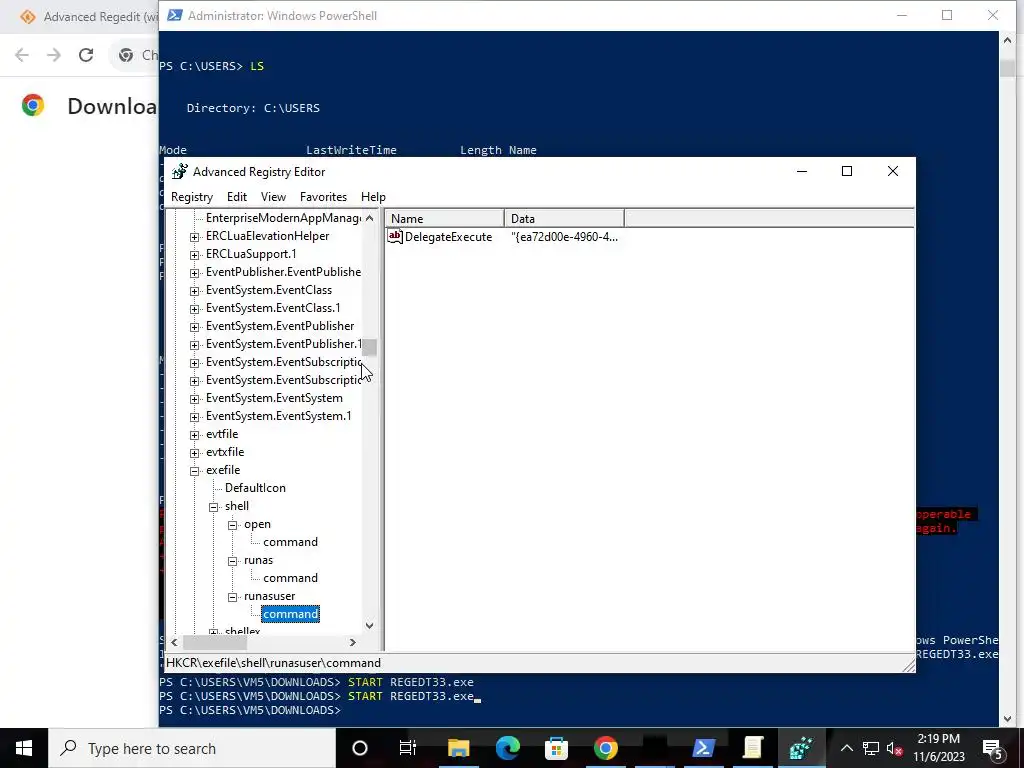The width and height of the screenshot is (1024, 768).
Task: Expand the EventPublisher.EventPublisher key
Action: (194, 272)
